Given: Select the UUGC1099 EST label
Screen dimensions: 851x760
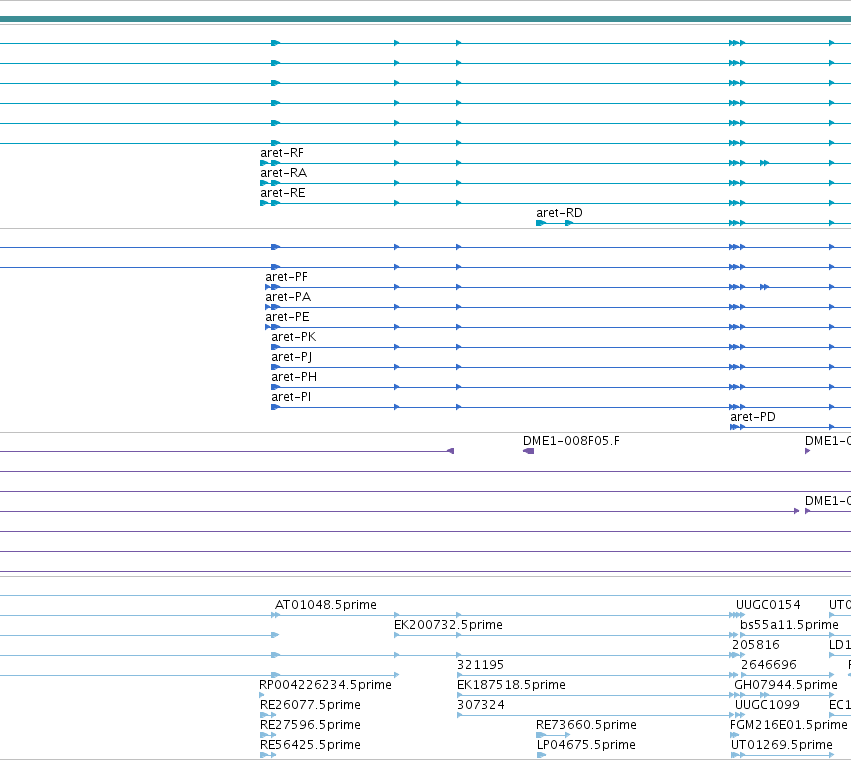Looking at the screenshot, I should point(767,705).
